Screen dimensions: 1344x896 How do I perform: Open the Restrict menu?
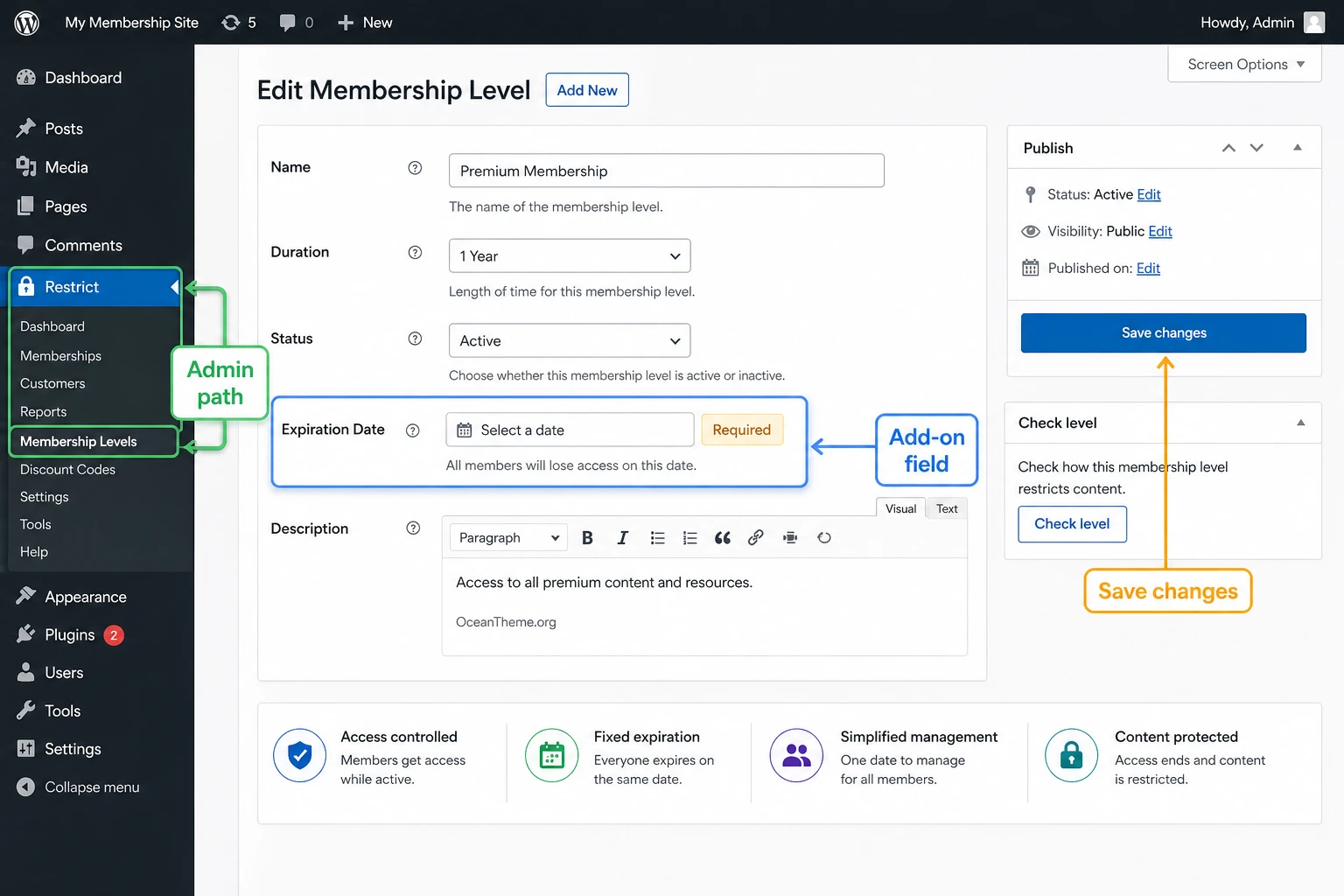tap(94, 287)
